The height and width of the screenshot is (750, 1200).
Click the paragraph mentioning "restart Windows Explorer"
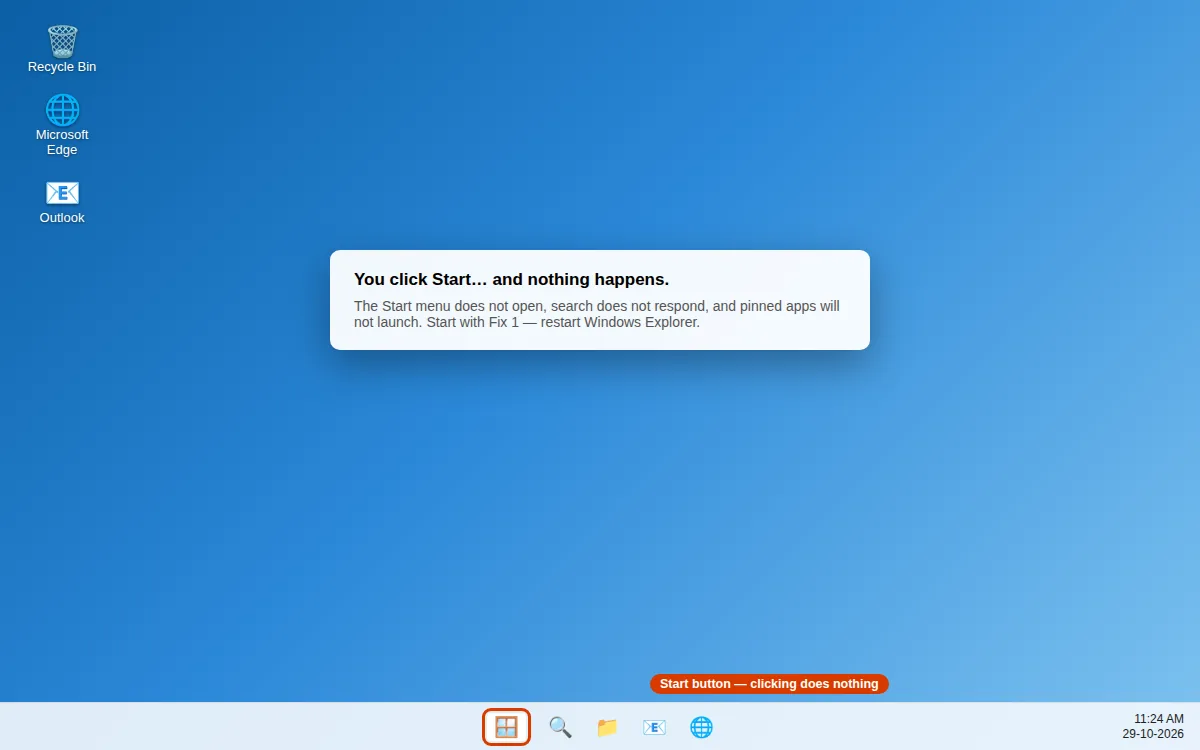(597, 314)
